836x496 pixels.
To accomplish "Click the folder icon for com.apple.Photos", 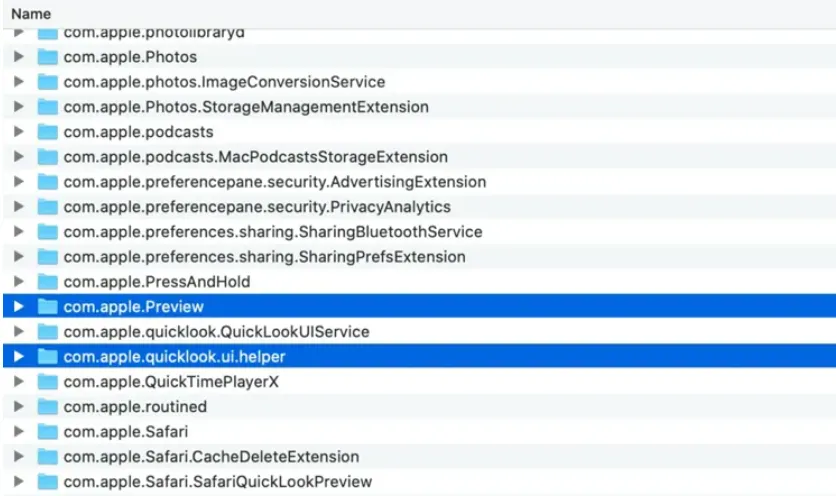I will (48, 57).
